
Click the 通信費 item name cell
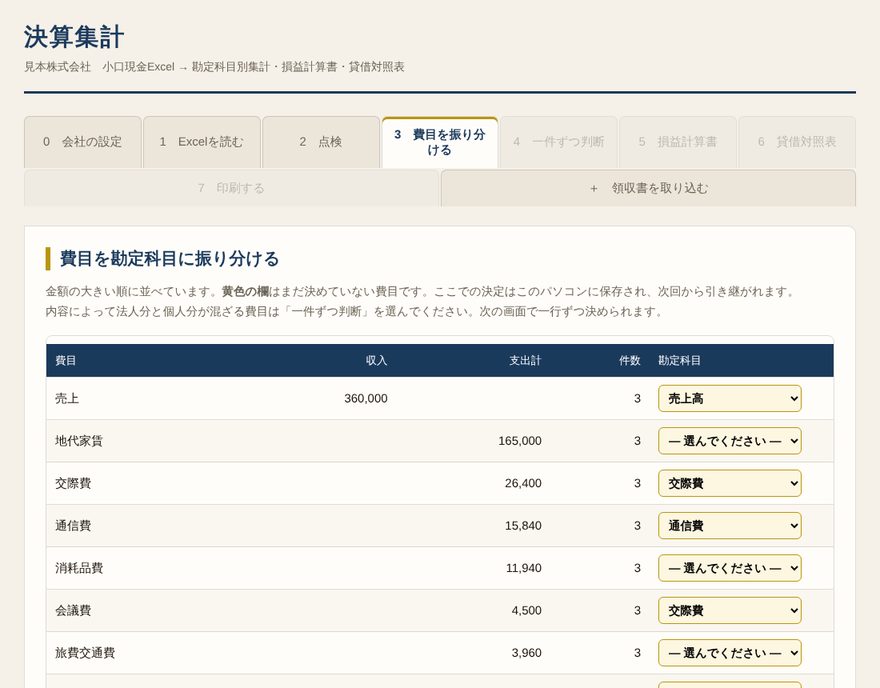pos(73,526)
